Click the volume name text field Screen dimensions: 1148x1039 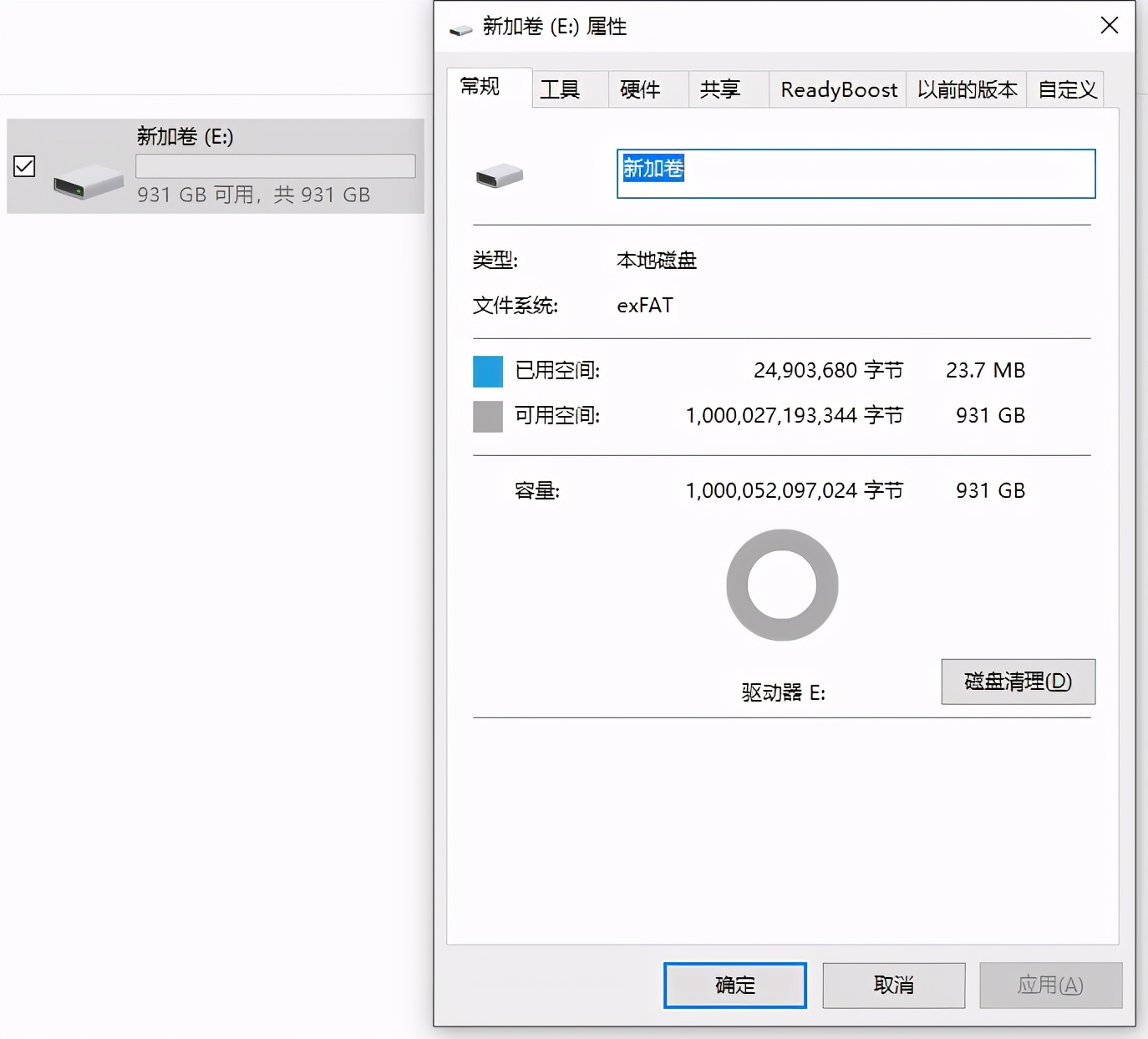pos(856,173)
